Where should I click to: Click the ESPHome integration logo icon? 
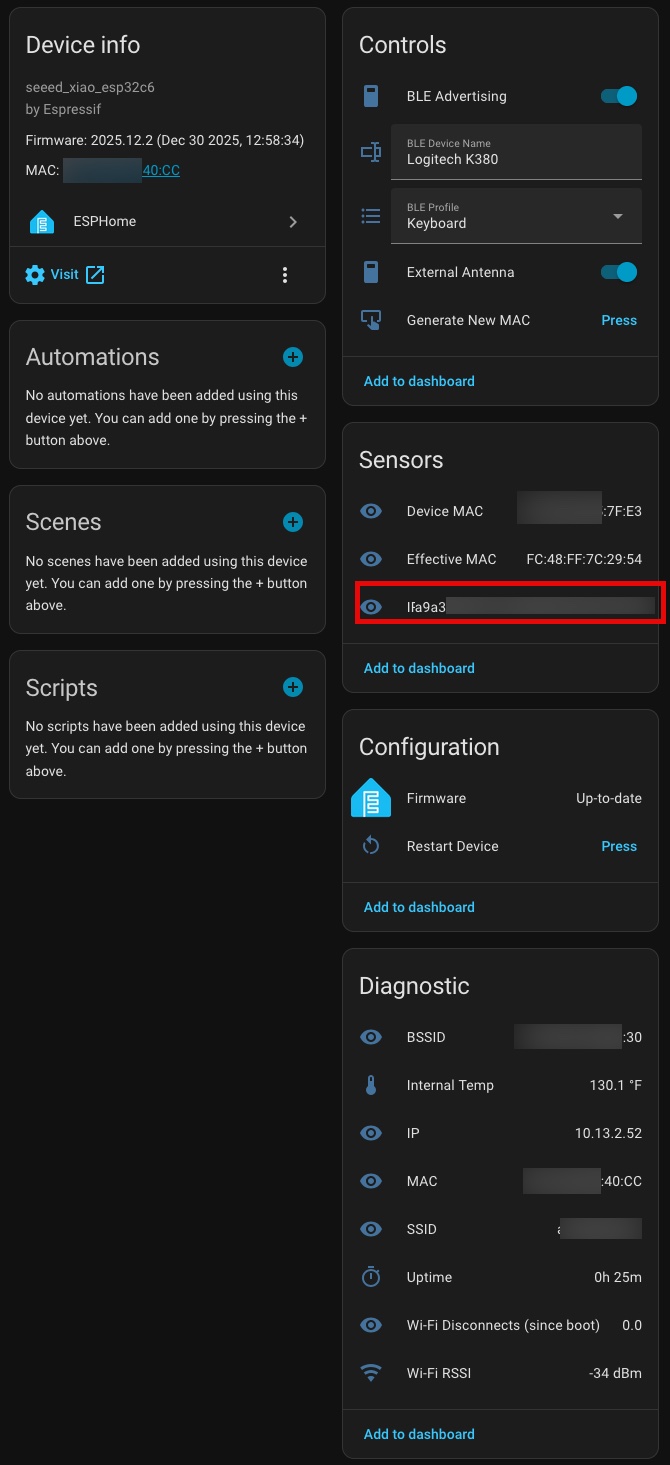(x=42, y=222)
